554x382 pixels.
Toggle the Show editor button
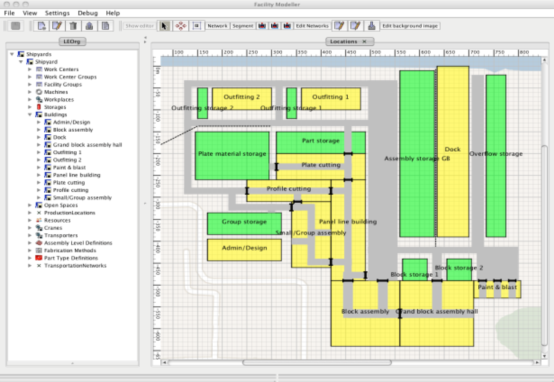(140, 26)
